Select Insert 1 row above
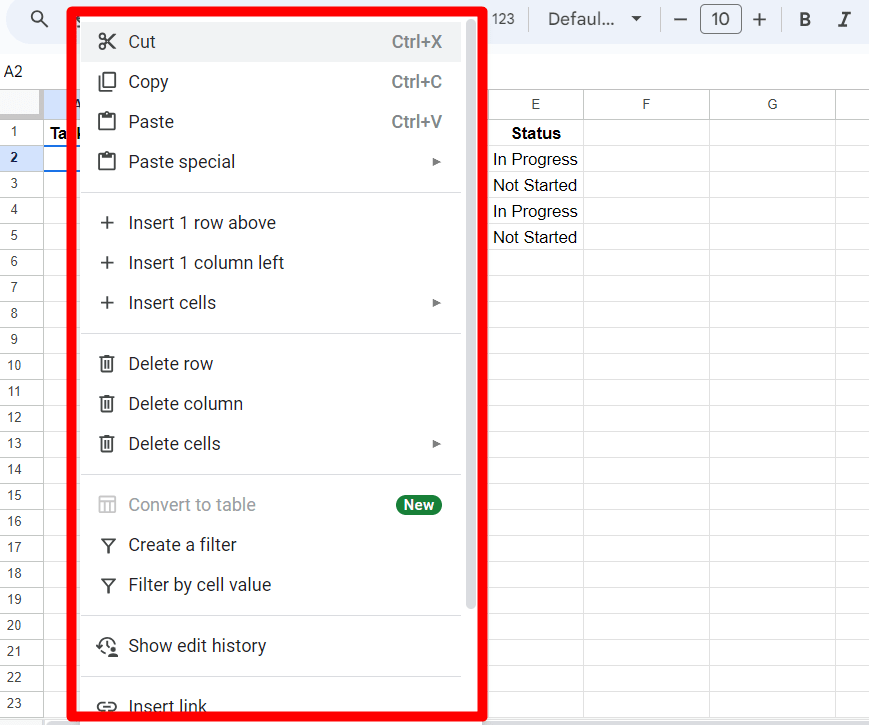 (200, 222)
